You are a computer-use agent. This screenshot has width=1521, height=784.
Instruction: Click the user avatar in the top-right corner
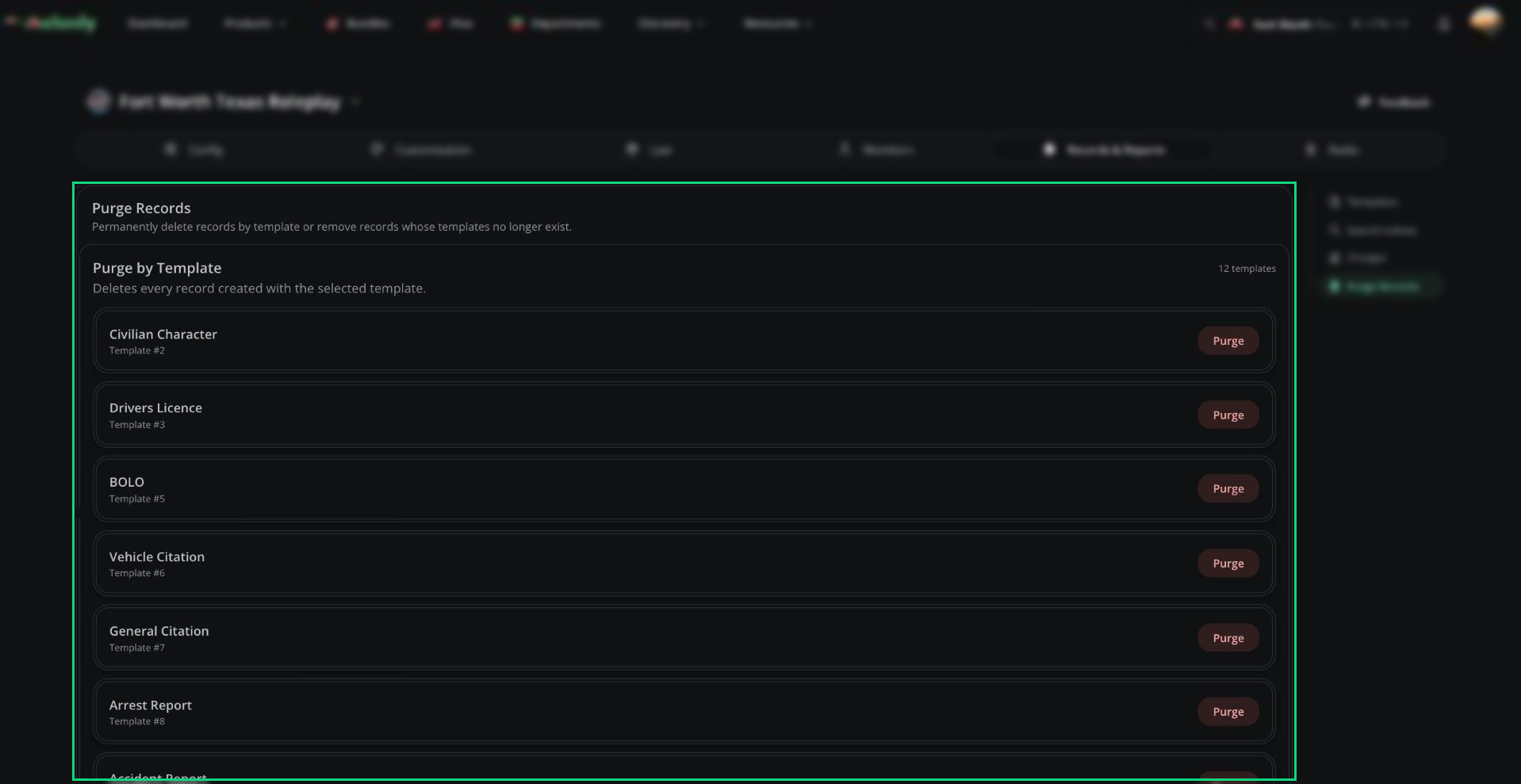pyautogui.click(x=1485, y=21)
